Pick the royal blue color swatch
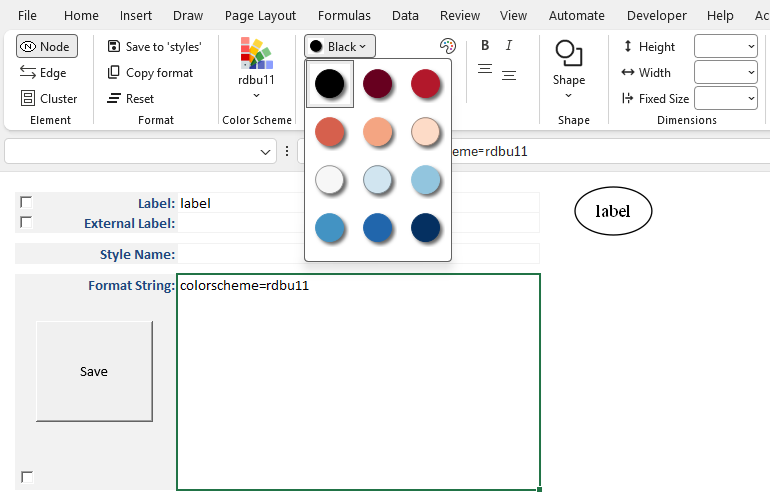Screen dimensions: 770x502 pyautogui.click(x=378, y=228)
